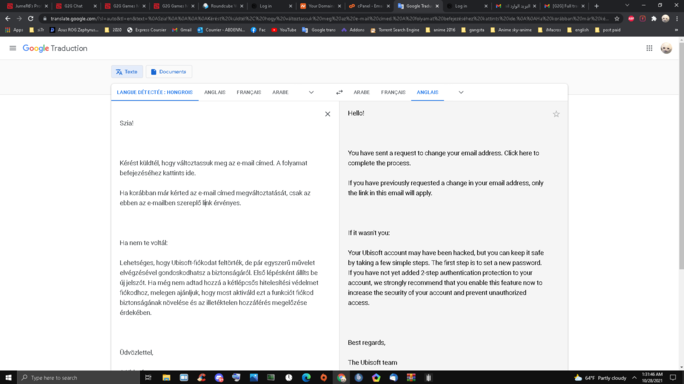Open the tab search dropdown
Viewport: 684px width, 384px height.
627,6
